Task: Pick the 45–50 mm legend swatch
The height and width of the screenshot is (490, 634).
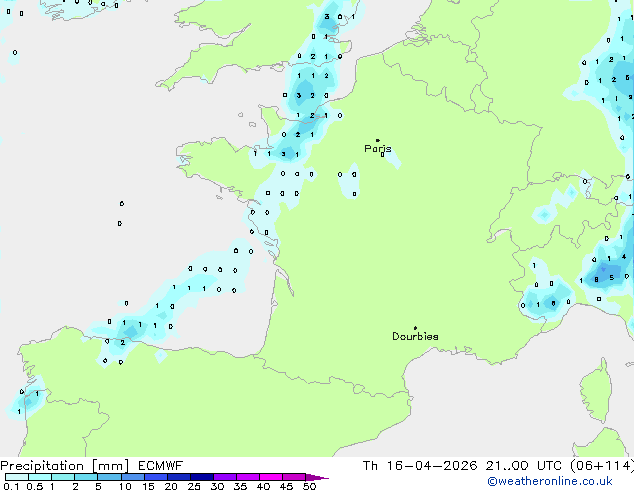Action: coord(294,477)
